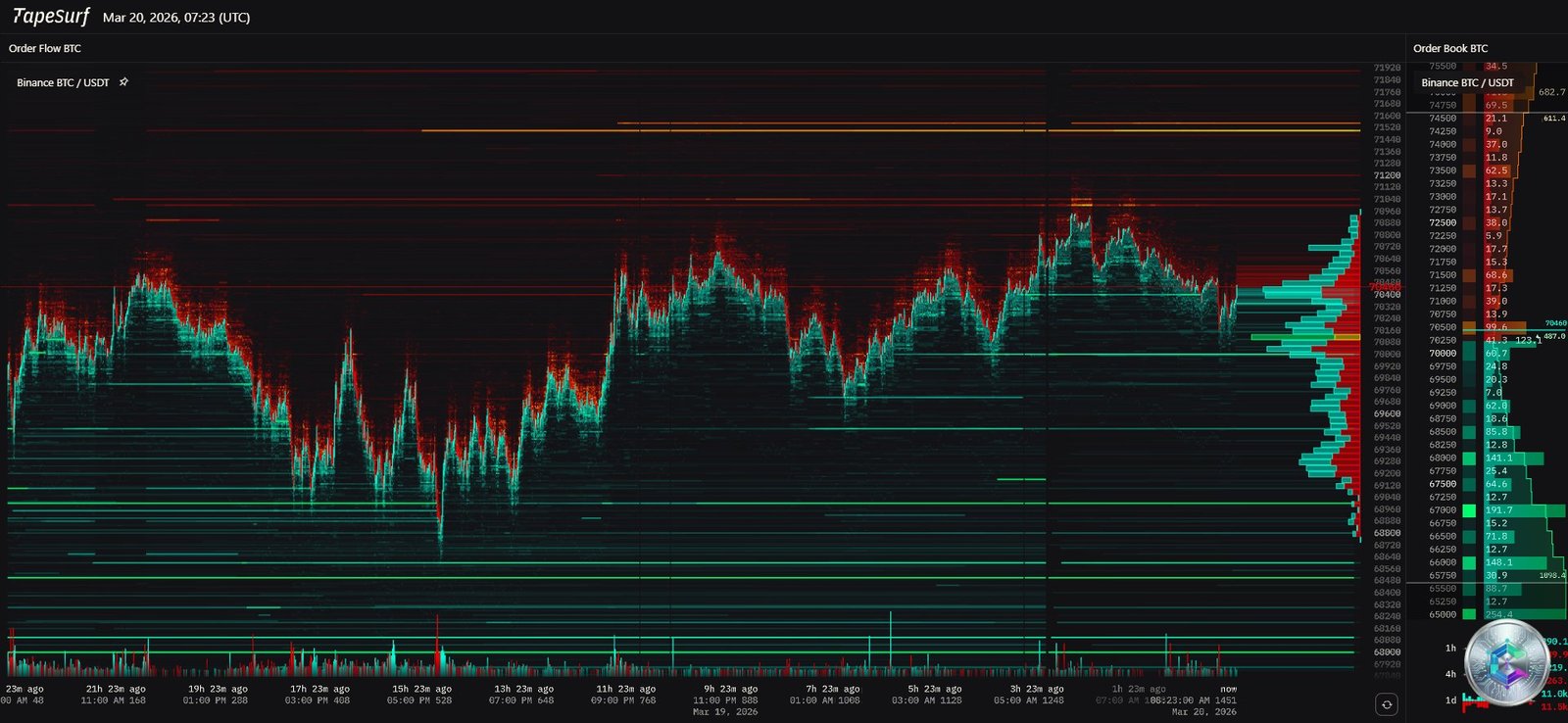Select the 1h timeframe in order book footer
The height and width of the screenshot is (723, 1568).
(x=1450, y=648)
